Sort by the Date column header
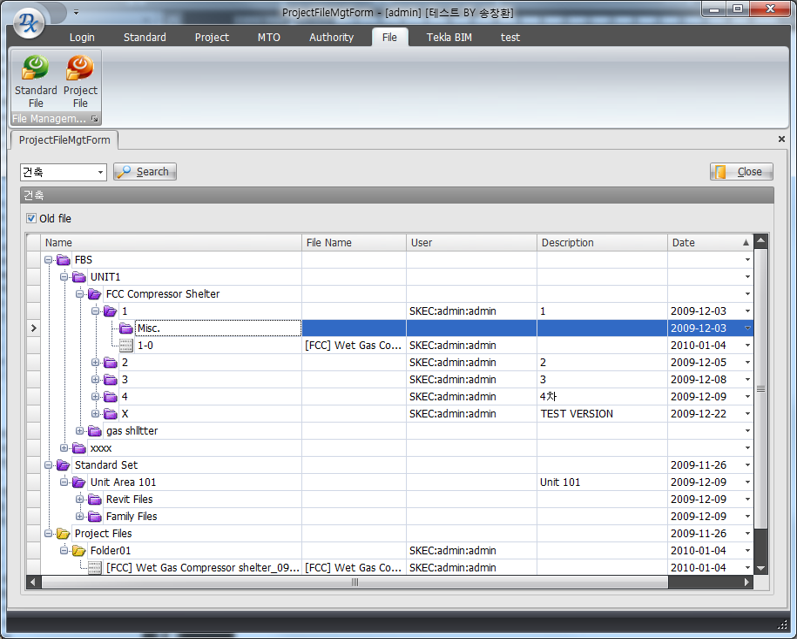797x639 pixels. pyautogui.click(x=700, y=242)
